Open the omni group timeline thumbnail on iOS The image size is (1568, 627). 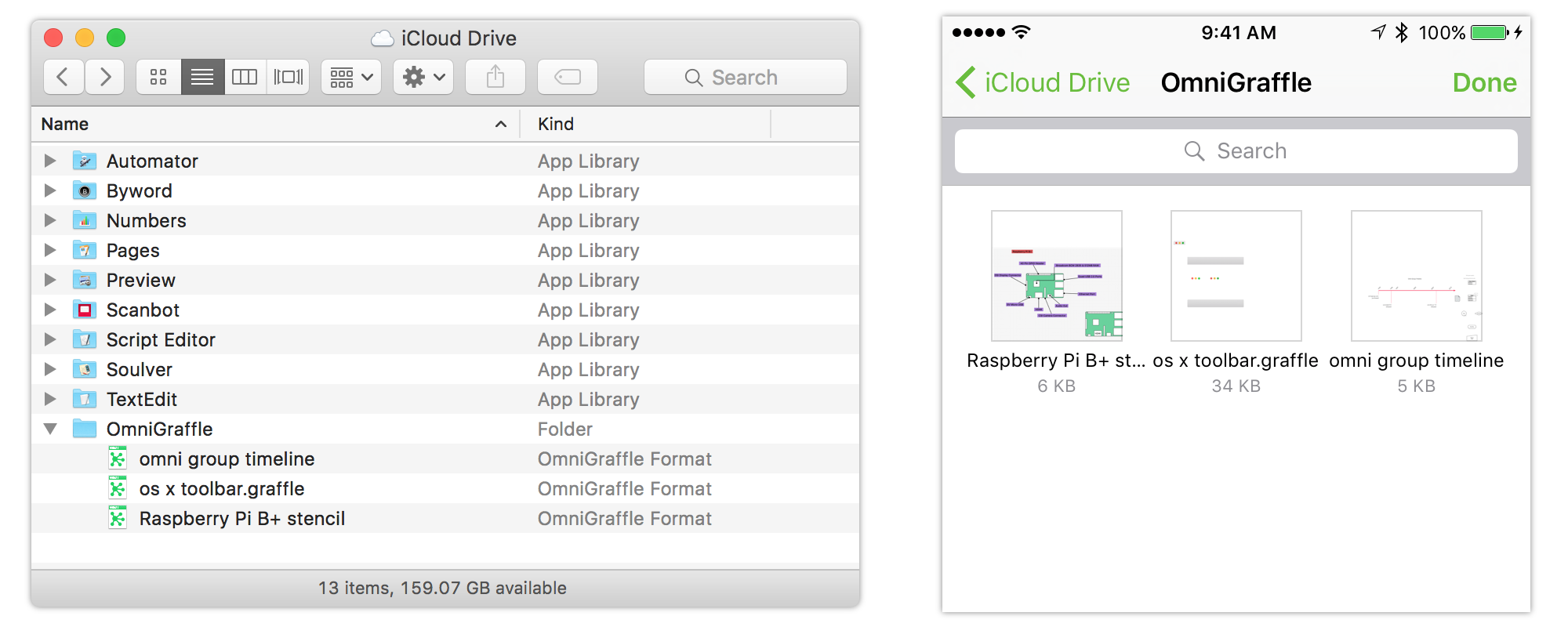coord(1416,276)
